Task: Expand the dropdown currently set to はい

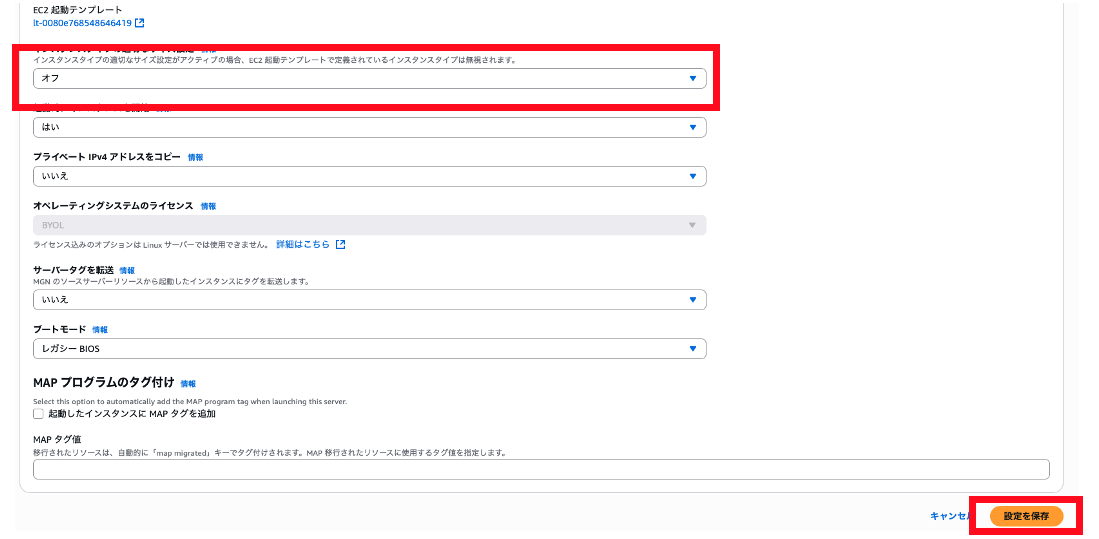Action: [x=369, y=128]
